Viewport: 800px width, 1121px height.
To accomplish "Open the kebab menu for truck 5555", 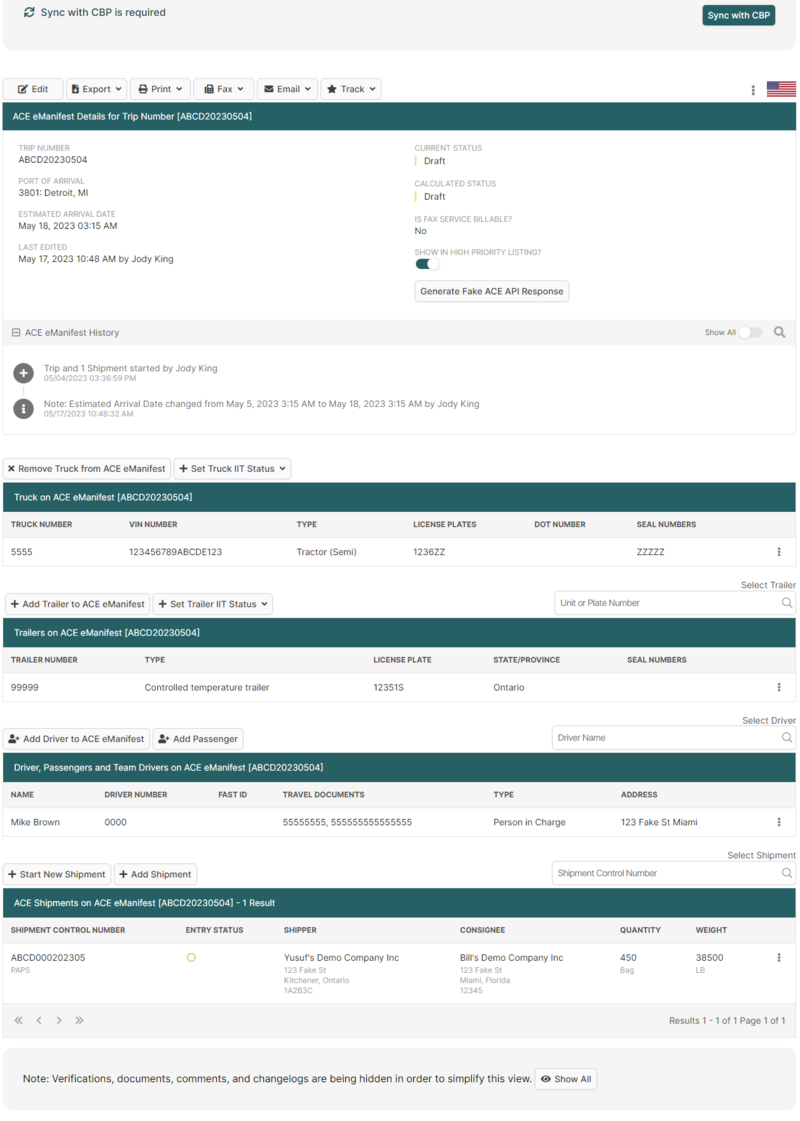I will point(781,551).
